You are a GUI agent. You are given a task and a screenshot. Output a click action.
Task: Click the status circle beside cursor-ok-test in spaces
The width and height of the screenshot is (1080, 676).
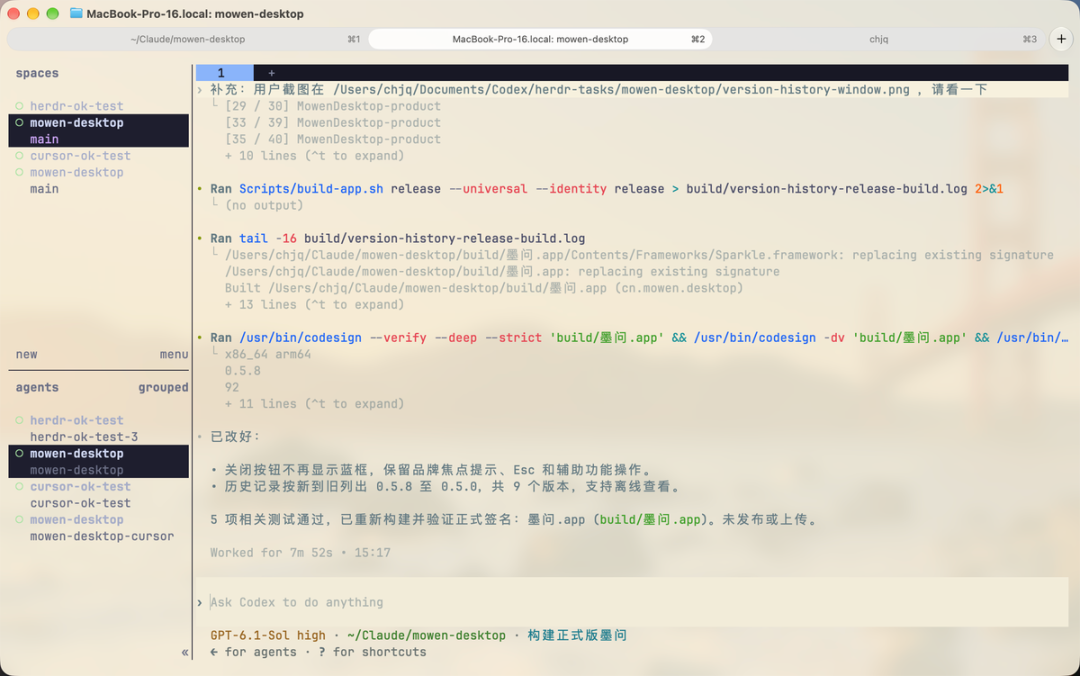19,156
